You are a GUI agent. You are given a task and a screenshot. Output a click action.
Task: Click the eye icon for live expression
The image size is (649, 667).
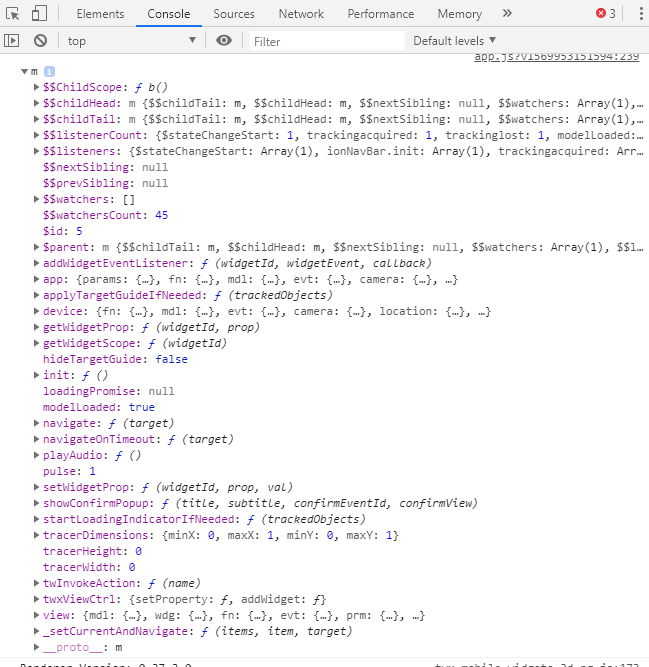(x=224, y=40)
